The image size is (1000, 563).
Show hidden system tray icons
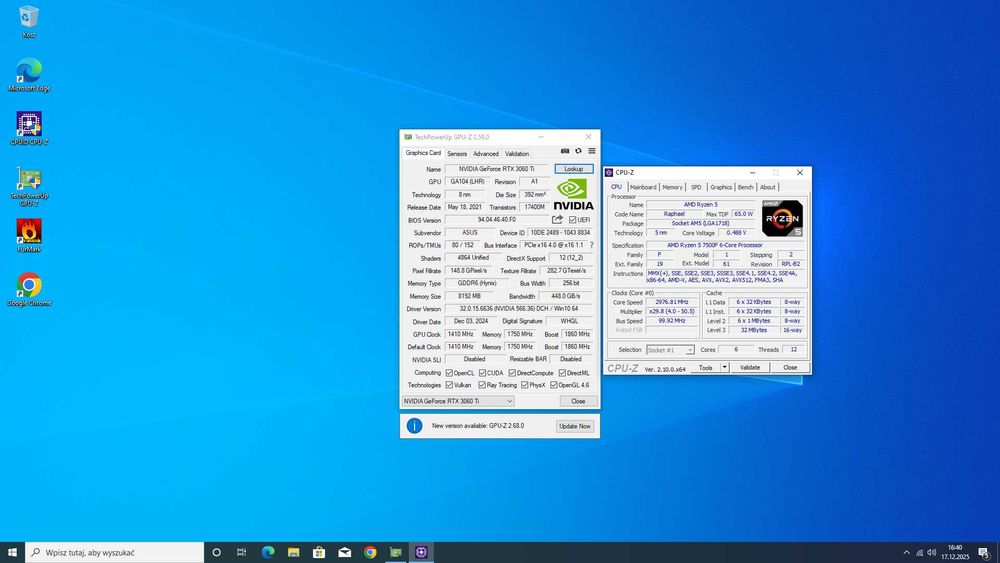click(x=906, y=552)
